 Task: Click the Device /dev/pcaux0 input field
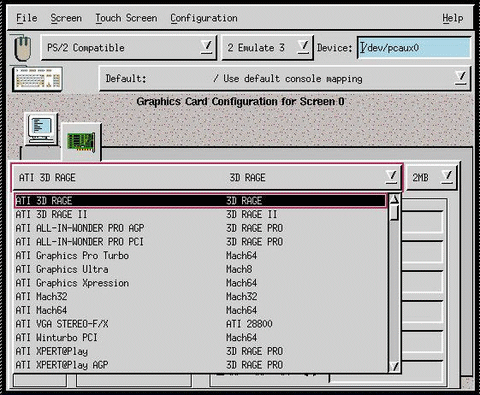click(414, 48)
